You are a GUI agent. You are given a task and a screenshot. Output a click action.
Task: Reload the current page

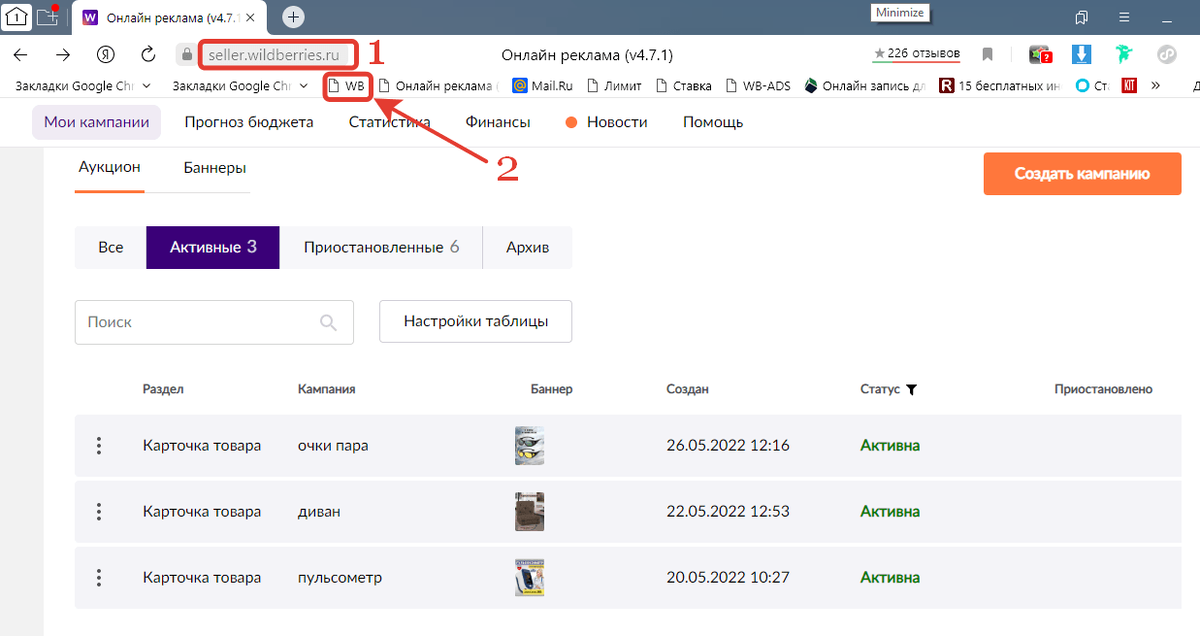[x=148, y=54]
